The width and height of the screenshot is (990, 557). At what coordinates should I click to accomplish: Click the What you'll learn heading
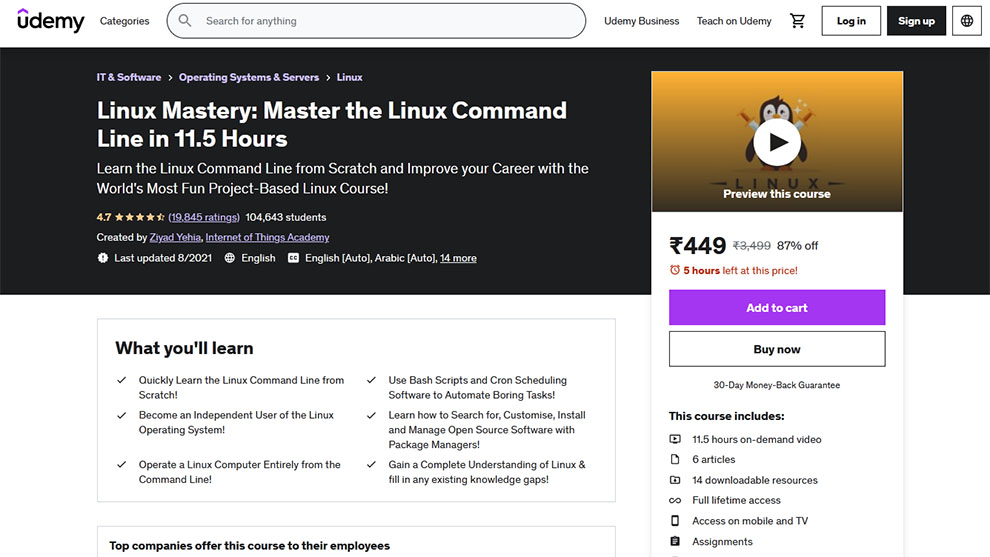coord(184,348)
